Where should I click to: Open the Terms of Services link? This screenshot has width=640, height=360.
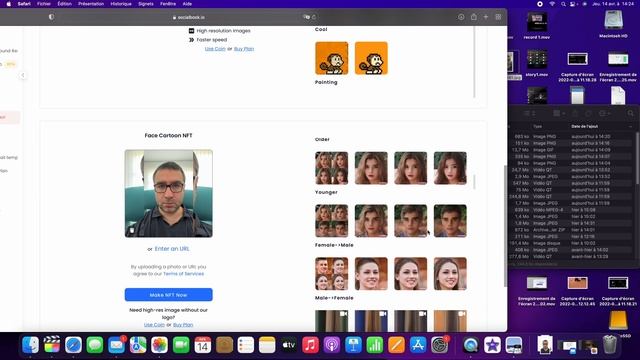coord(184,273)
